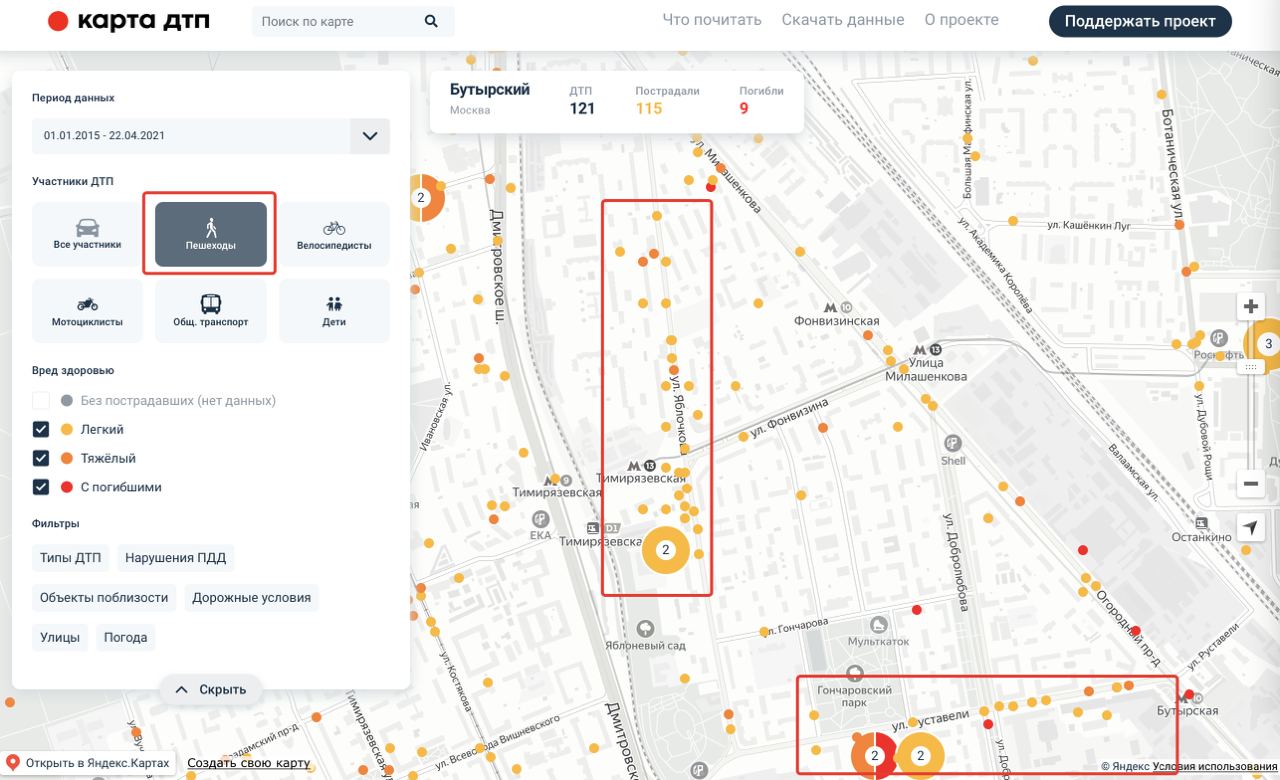Screen dimensions: 1280x780
Task: Select the Общ. транспорт bus filter
Action: click(210, 311)
